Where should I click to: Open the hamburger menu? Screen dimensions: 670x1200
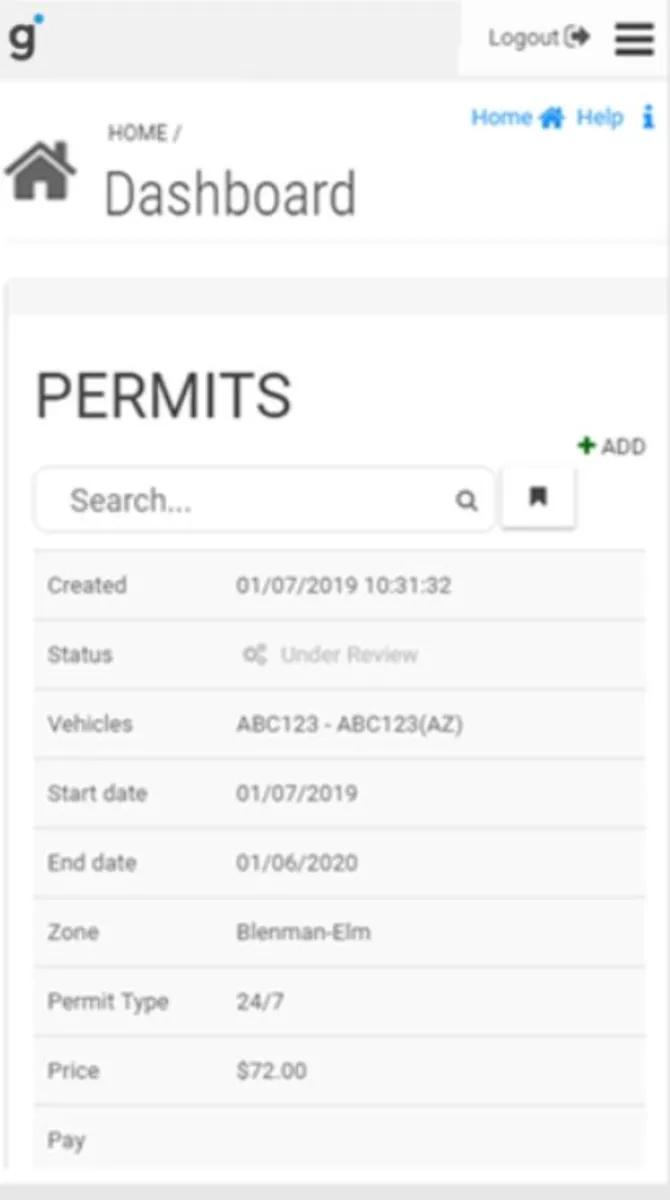click(x=634, y=38)
